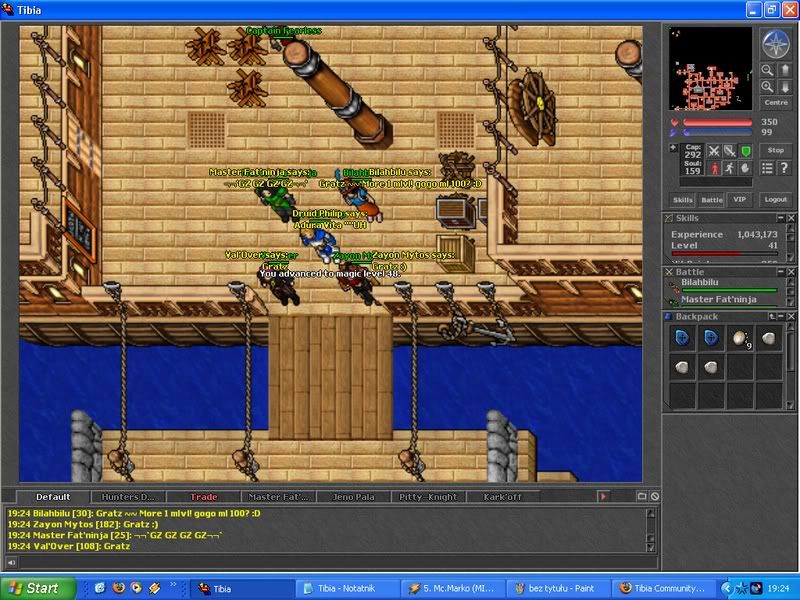
Task: Switch to the Jeno Pala chat tab
Action: pos(354,497)
